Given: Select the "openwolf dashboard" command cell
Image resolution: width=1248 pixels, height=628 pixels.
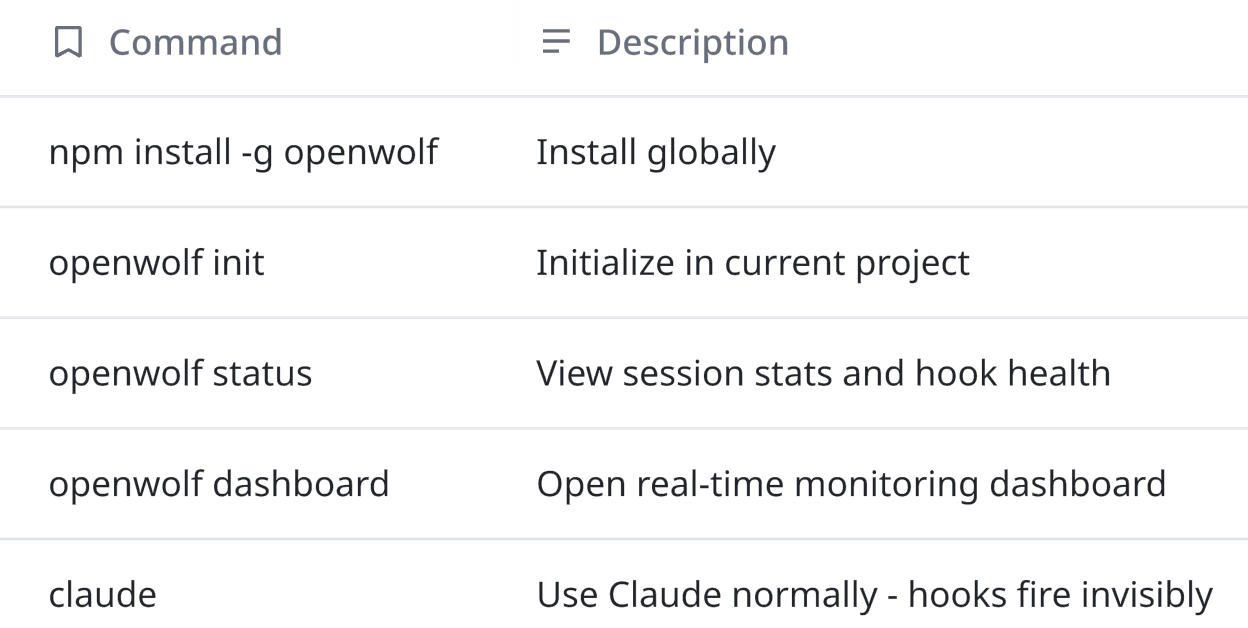Looking at the screenshot, I should (218, 485).
